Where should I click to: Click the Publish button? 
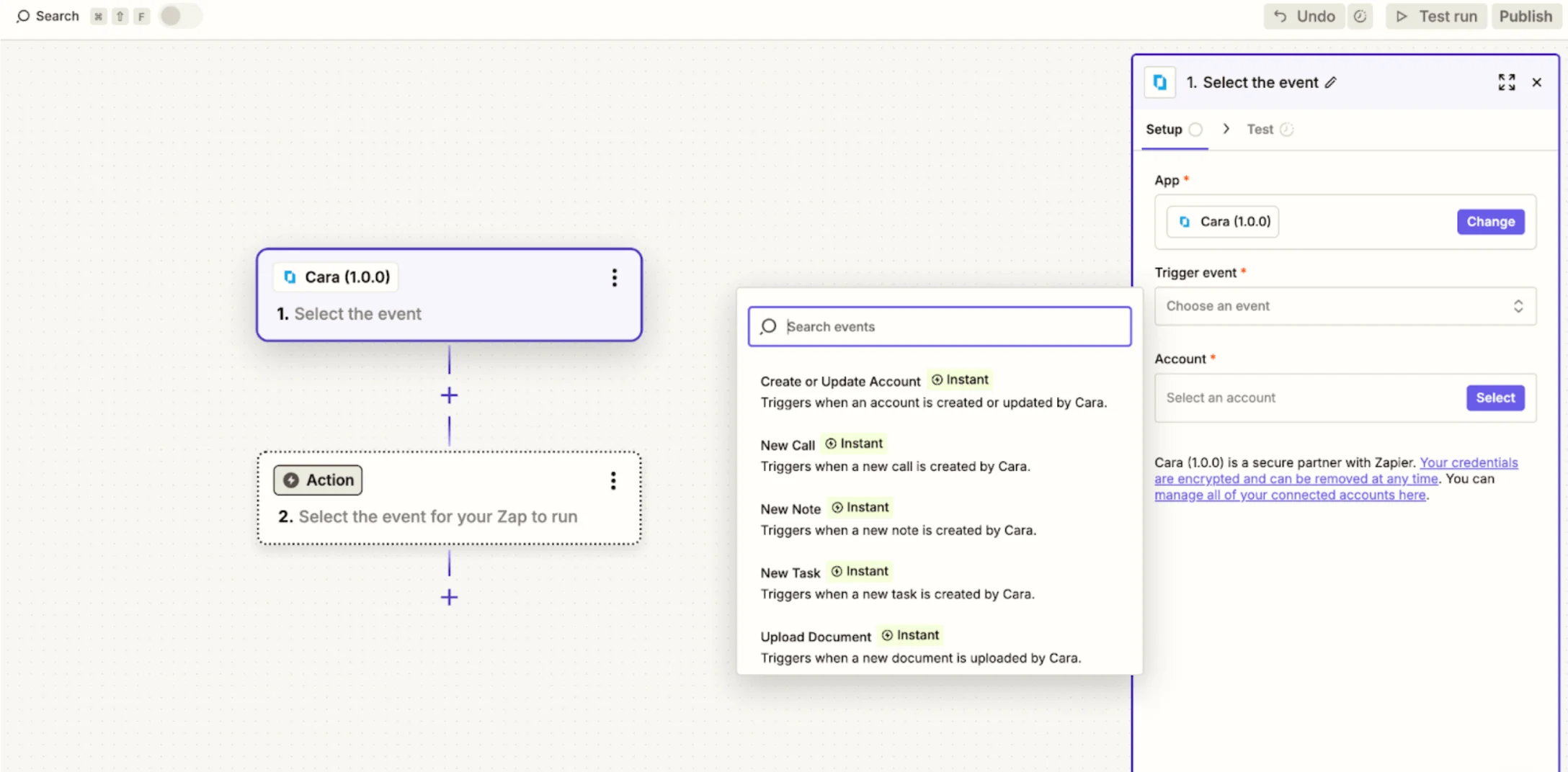1525,16
